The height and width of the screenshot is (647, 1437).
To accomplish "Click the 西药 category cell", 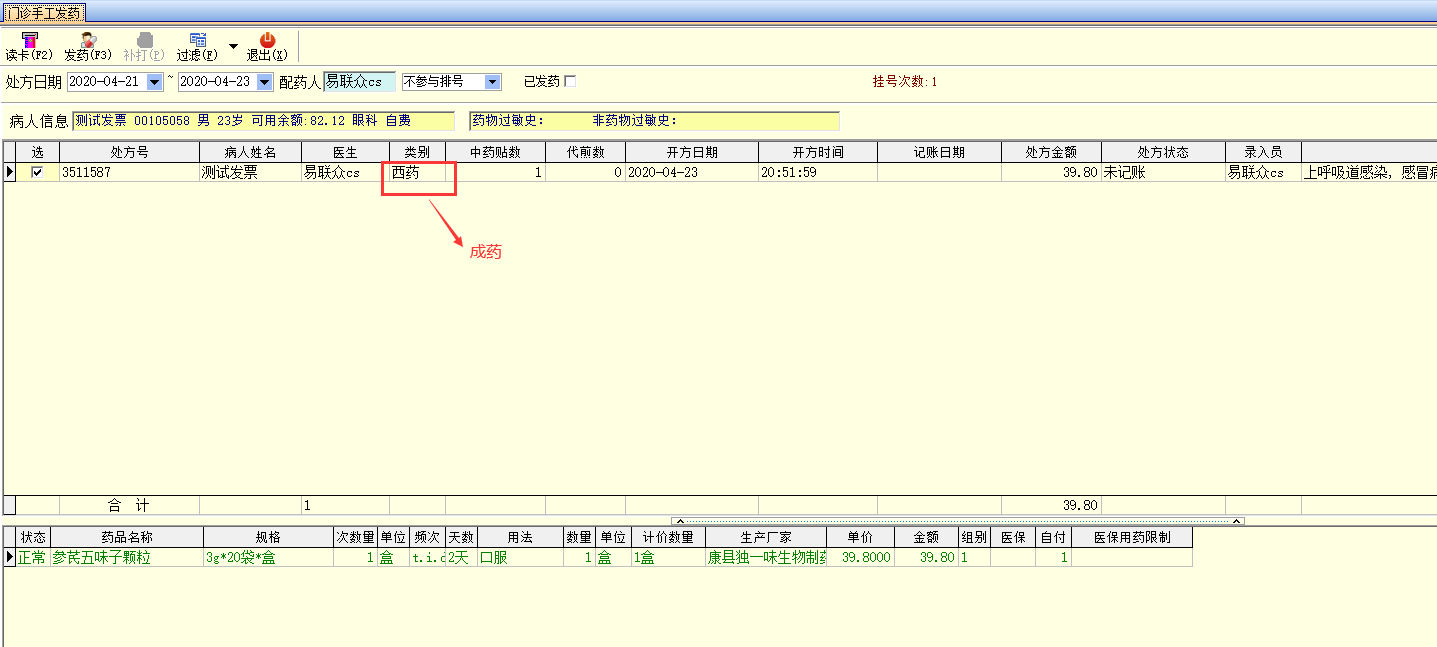I will (417, 172).
